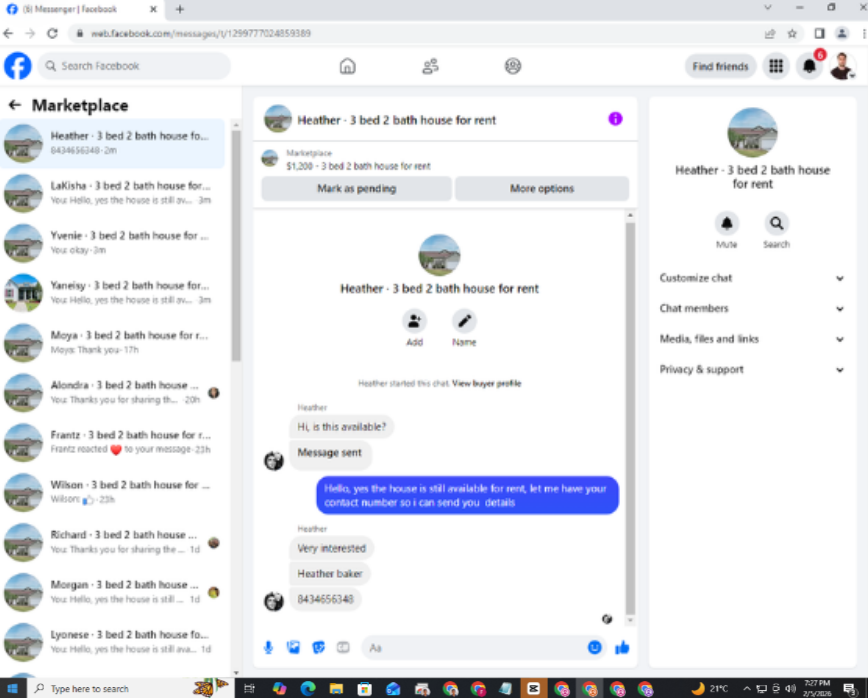This screenshot has width=868, height=698.
Task: Expand the Chat members section
Action: click(752, 308)
